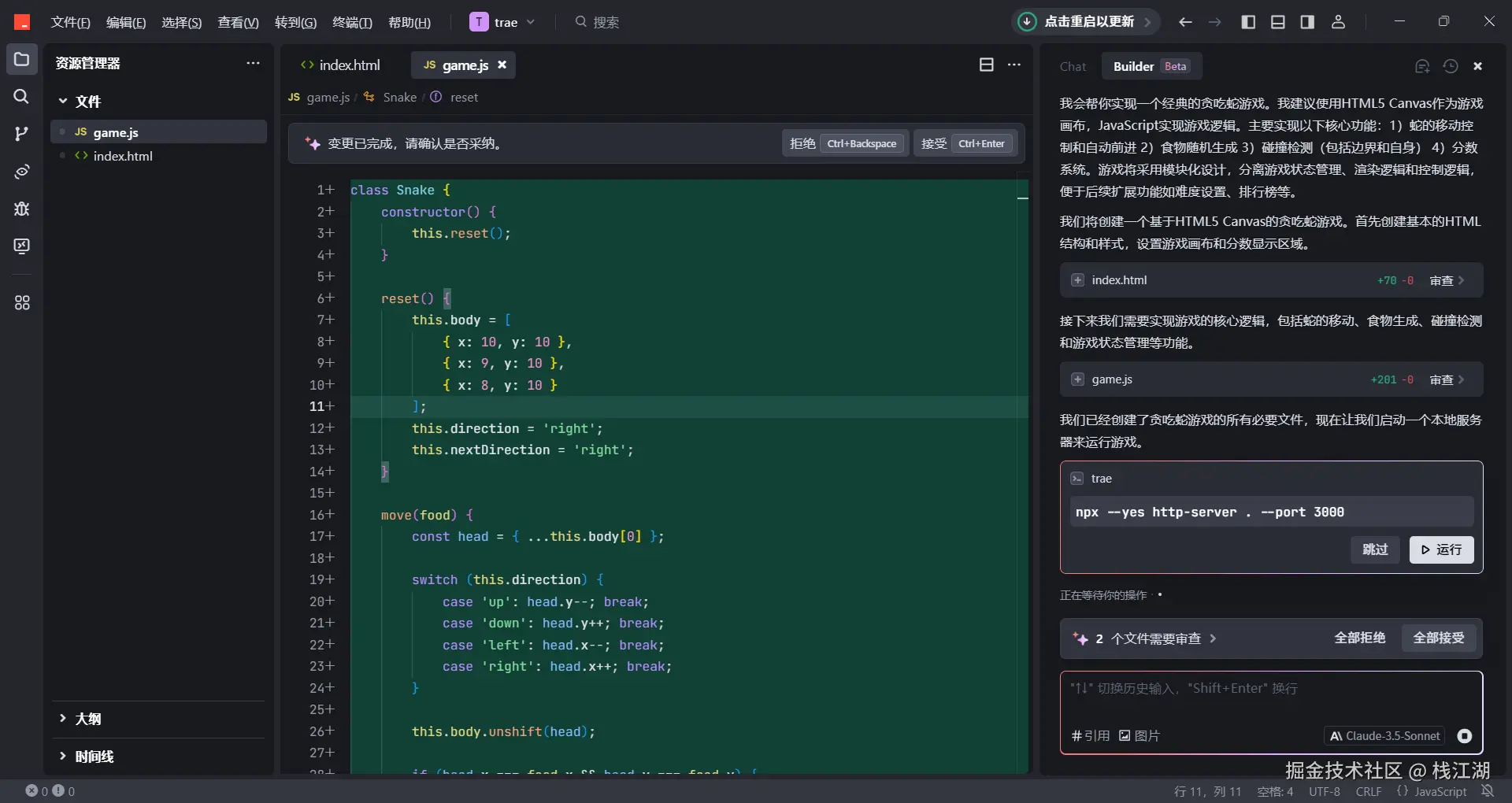Reject changes with 拒绝 button
This screenshot has width=1512, height=803.
tap(845, 143)
